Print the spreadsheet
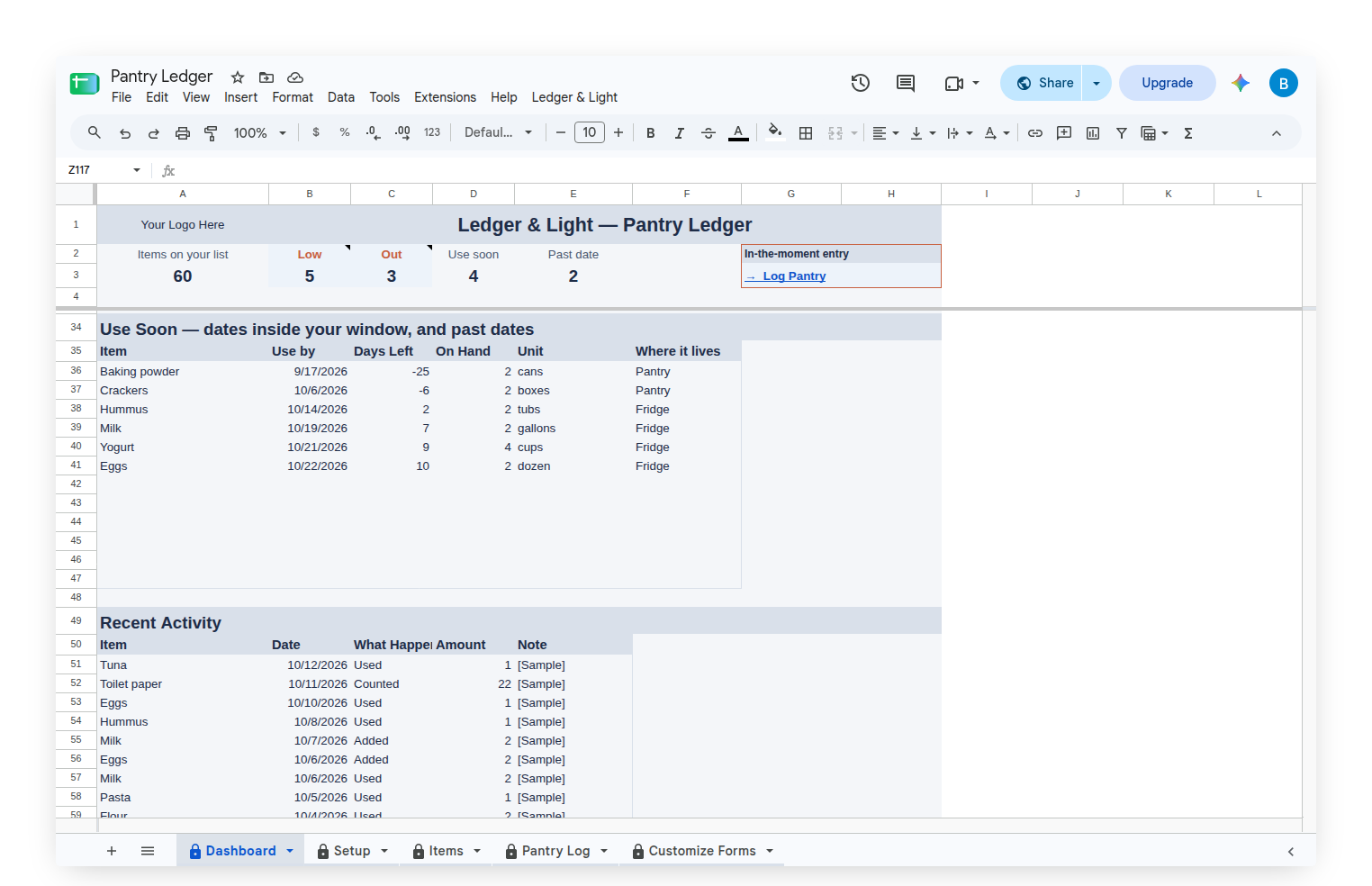 [183, 132]
